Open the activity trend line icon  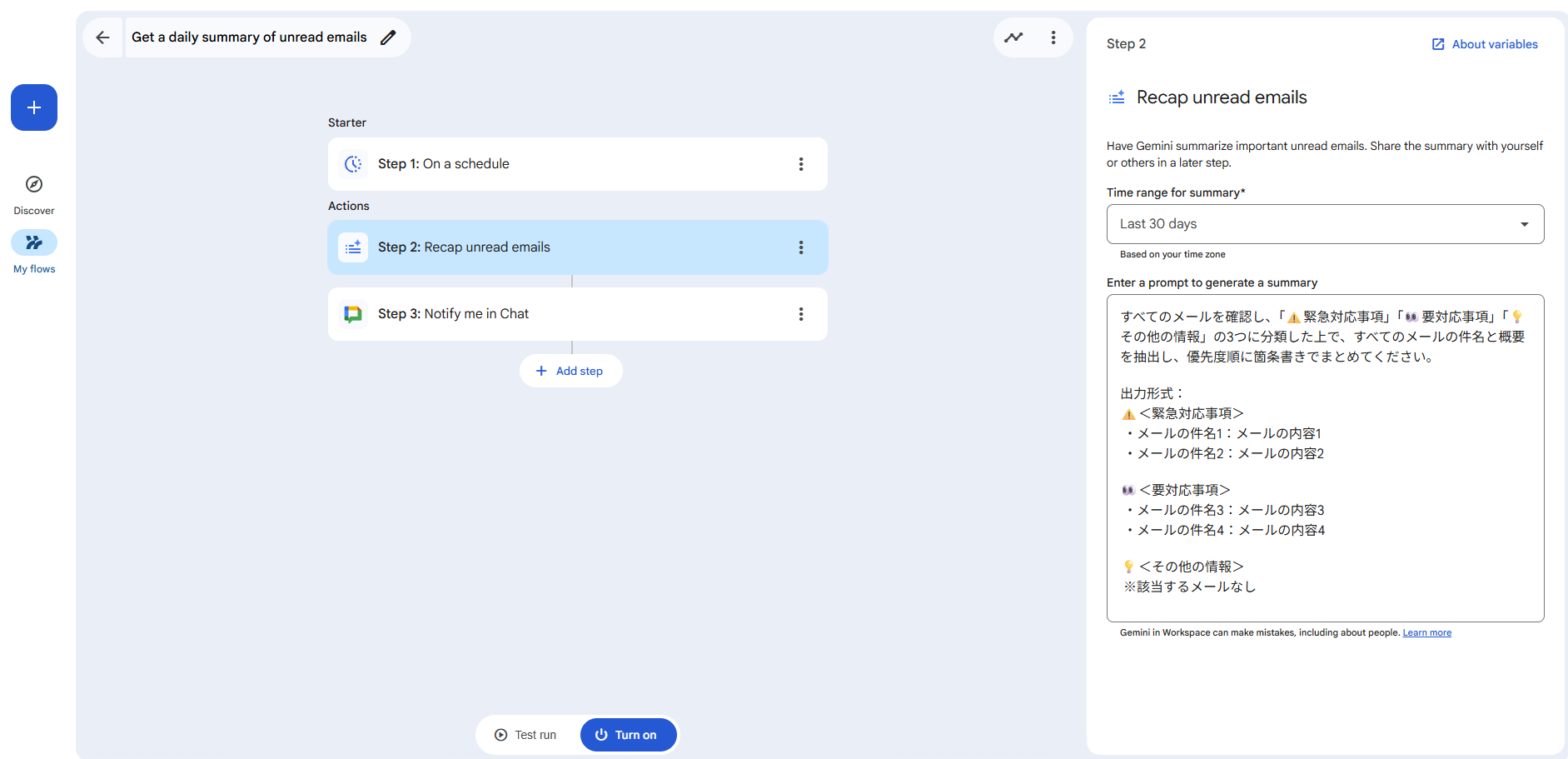(x=1013, y=37)
